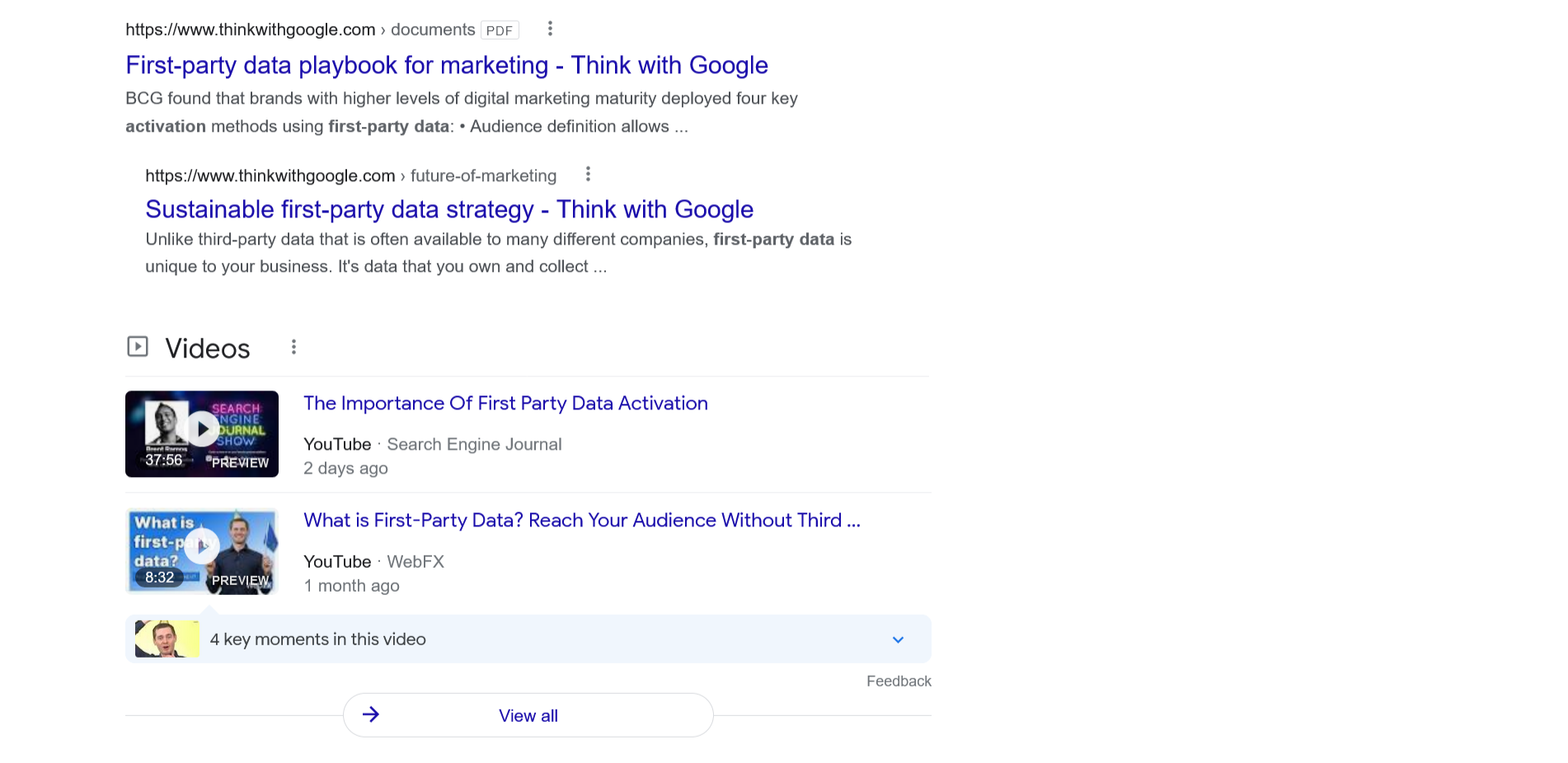Open the Sustainable first-party data strategy result
Viewport: 1568px width, 763px height.
(449, 209)
